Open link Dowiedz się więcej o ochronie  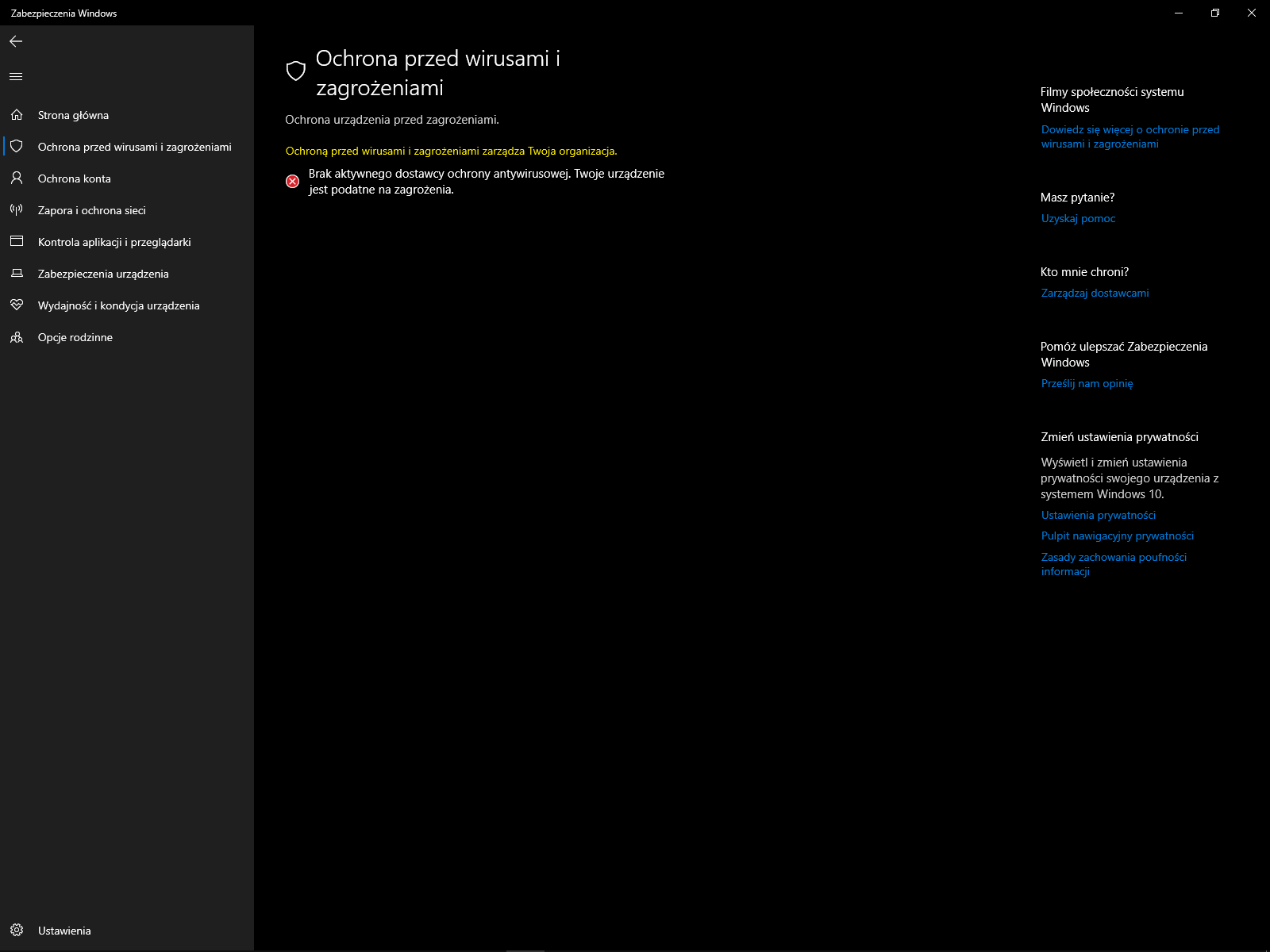pos(1130,136)
